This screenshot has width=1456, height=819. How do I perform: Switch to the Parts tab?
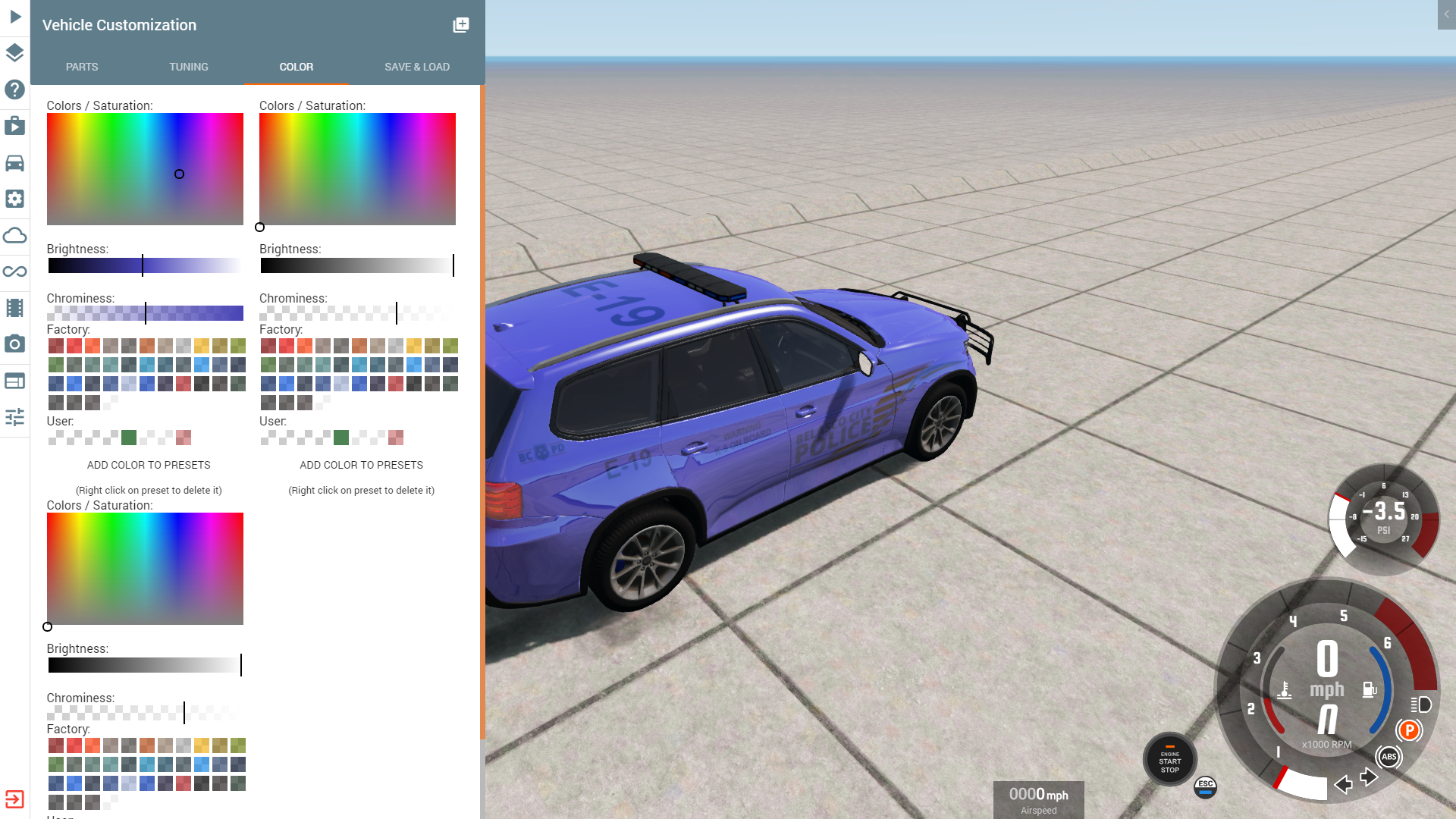[x=82, y=67]
